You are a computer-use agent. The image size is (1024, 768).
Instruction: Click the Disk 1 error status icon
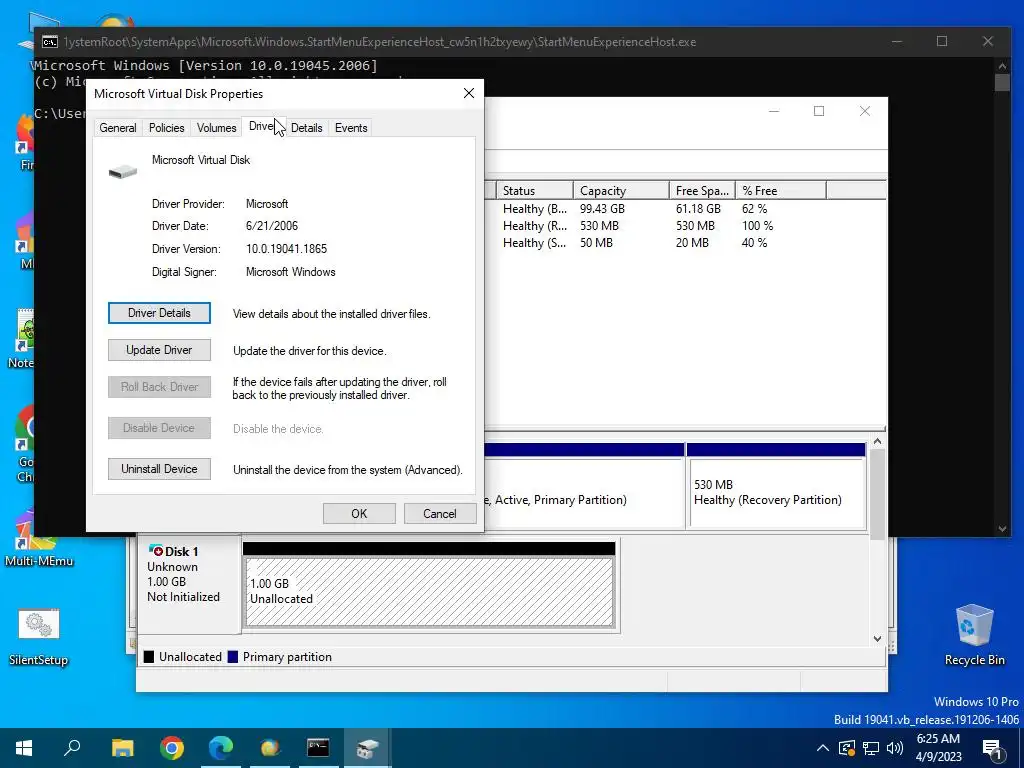[x=156, y=551]
